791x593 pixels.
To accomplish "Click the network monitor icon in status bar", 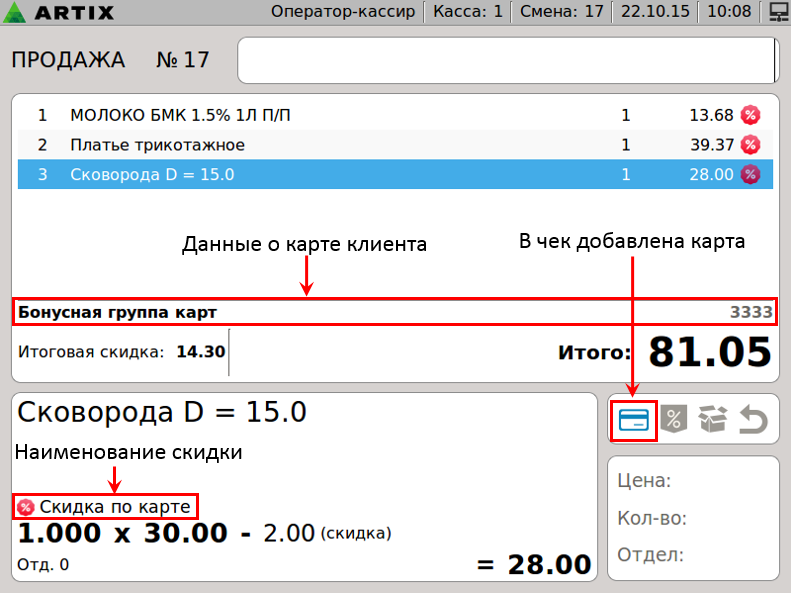I will pyautogui.click(x=776, y=12).
